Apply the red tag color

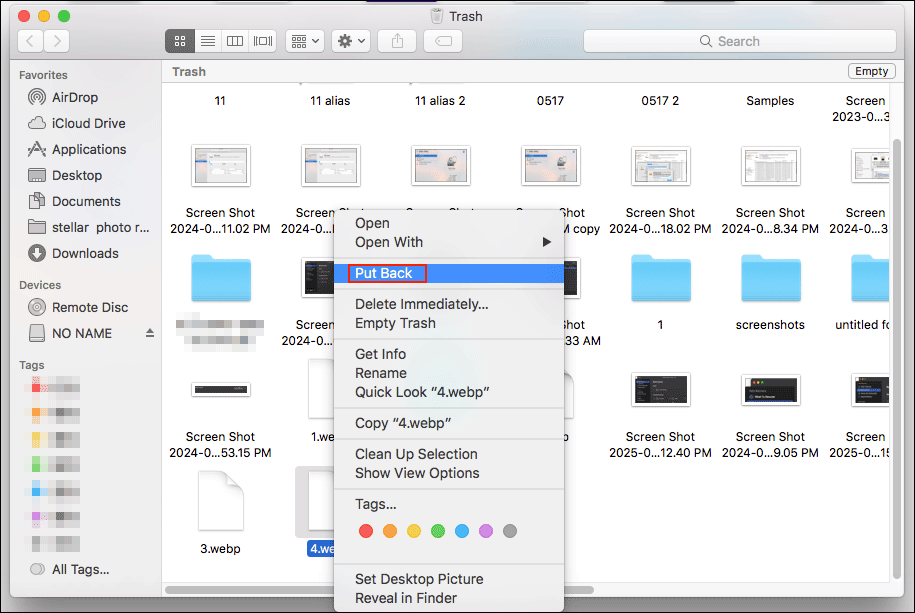click(366, 531)
